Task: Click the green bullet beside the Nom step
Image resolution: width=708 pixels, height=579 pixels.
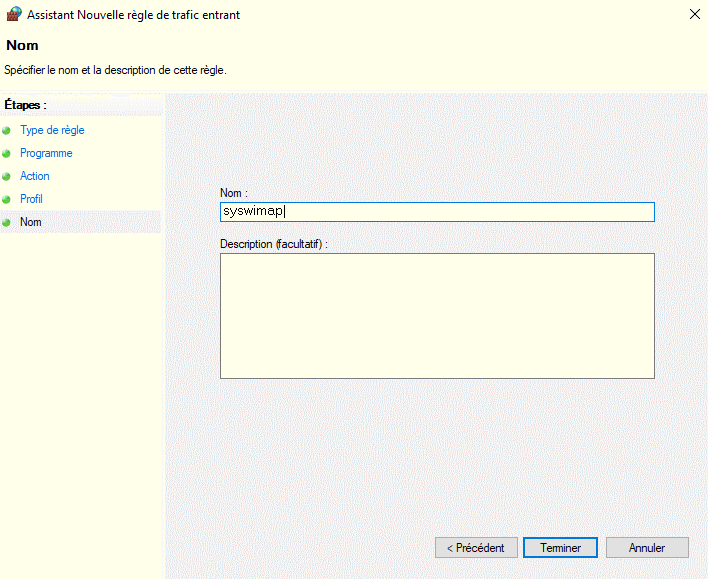Action: point(6,222)
